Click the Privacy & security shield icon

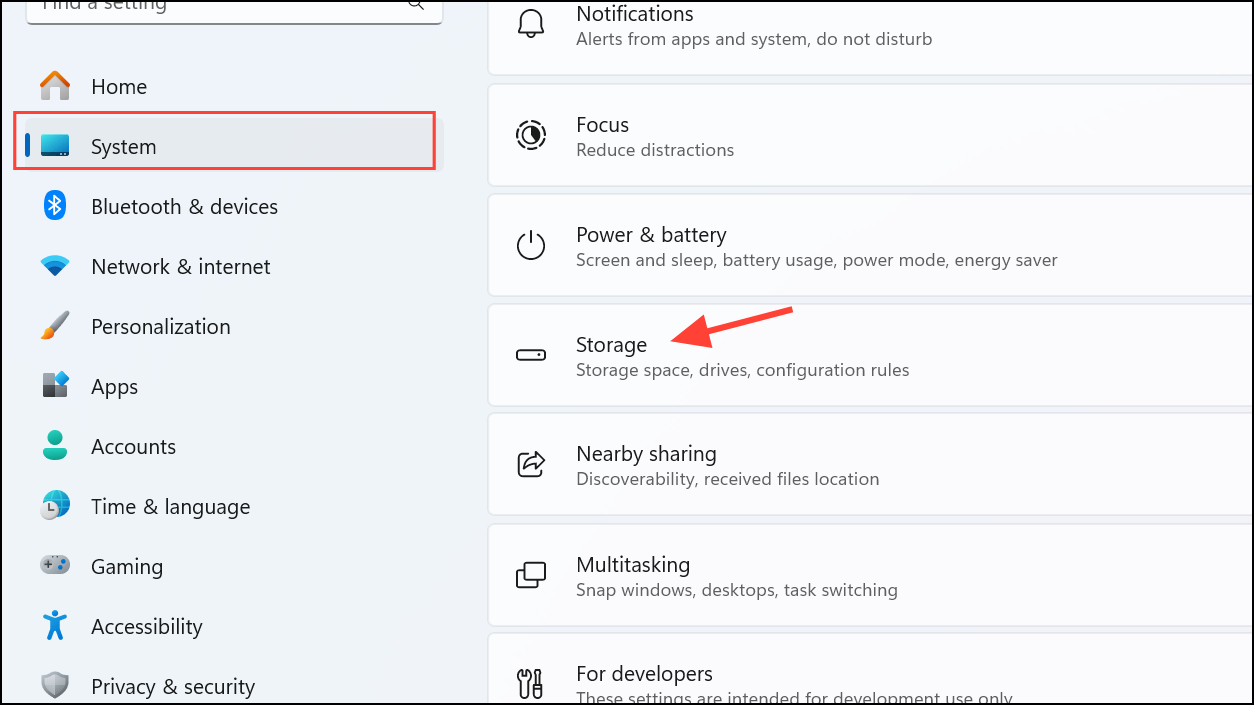pyautogui.click(x=54, y=684)
